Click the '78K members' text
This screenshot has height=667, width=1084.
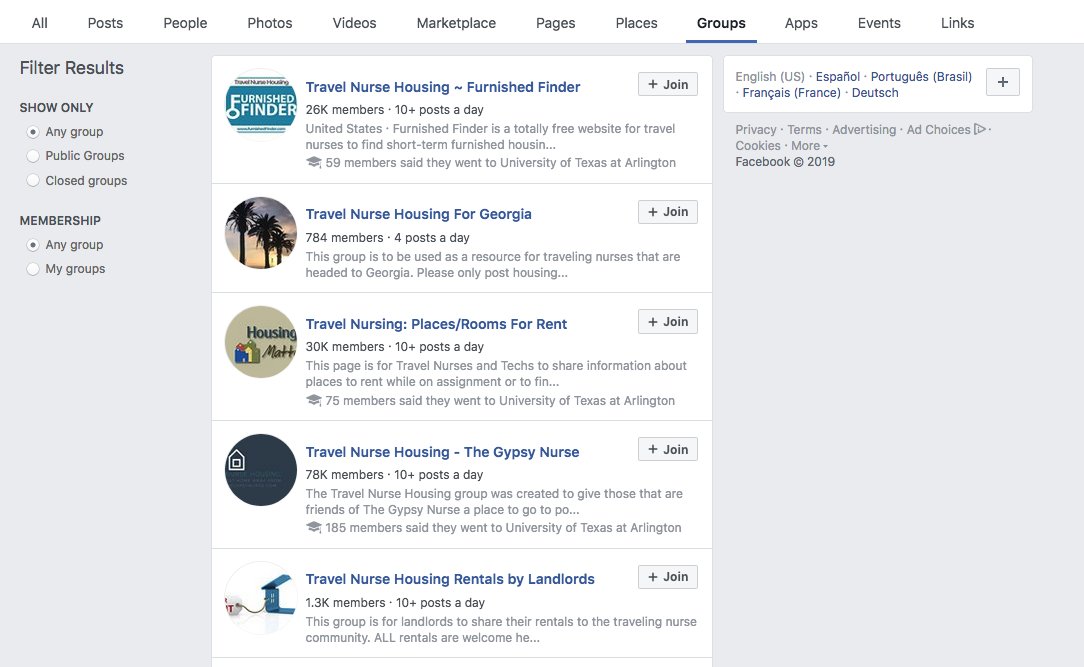[344, 475]
